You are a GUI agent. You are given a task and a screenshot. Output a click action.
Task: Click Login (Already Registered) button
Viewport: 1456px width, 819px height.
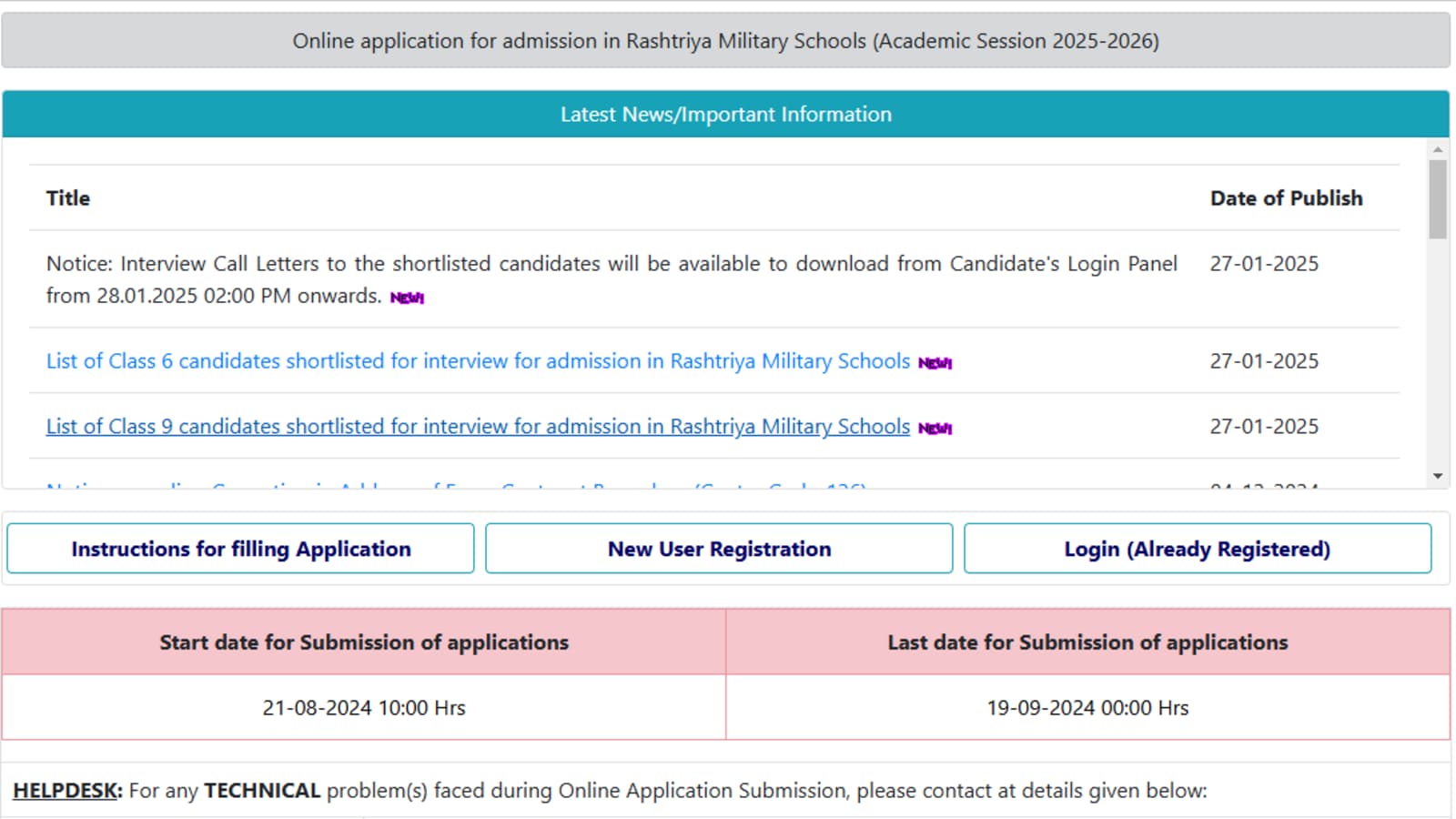(1198, 549)
